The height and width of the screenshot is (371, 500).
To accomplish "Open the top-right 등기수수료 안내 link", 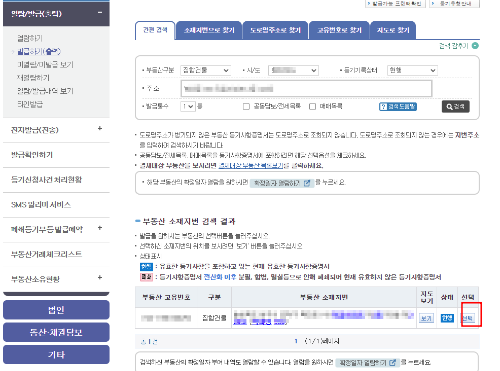I will [x=455, y=4].
